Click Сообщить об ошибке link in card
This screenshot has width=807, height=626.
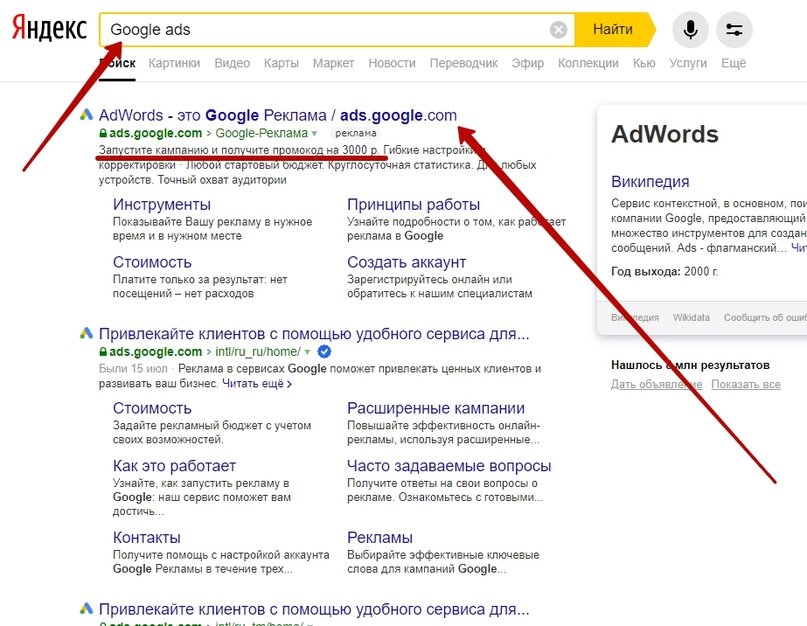(765, 318)
